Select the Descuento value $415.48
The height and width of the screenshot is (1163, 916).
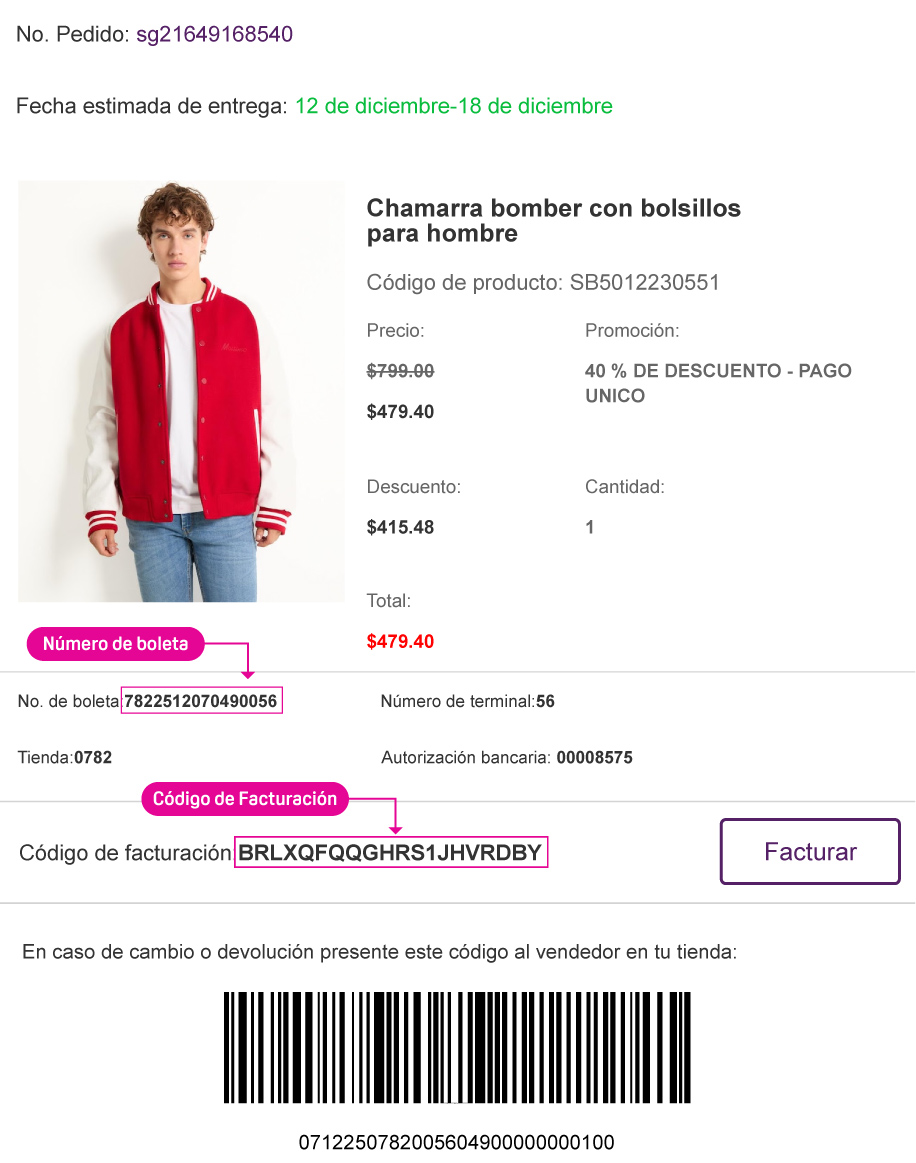400,527
